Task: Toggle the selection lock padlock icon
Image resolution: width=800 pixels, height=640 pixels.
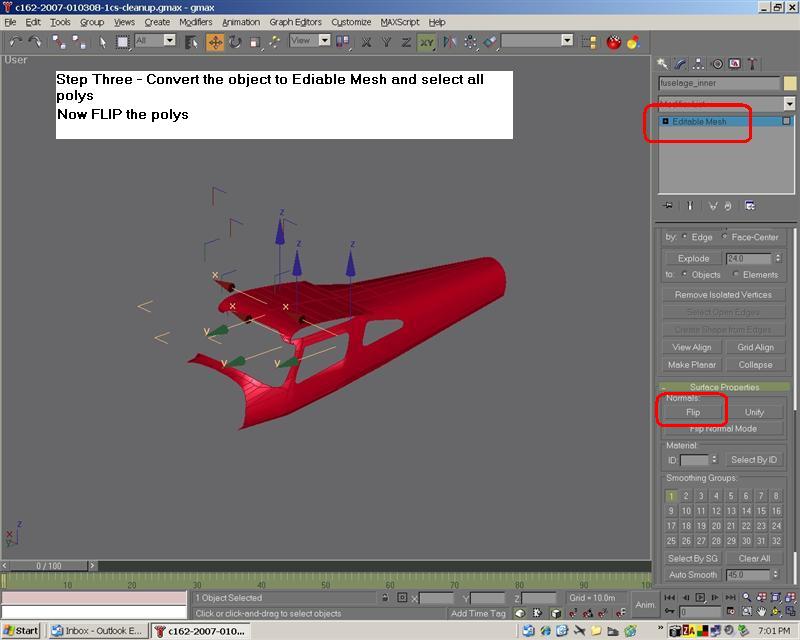Action: [x=385, y=597]
